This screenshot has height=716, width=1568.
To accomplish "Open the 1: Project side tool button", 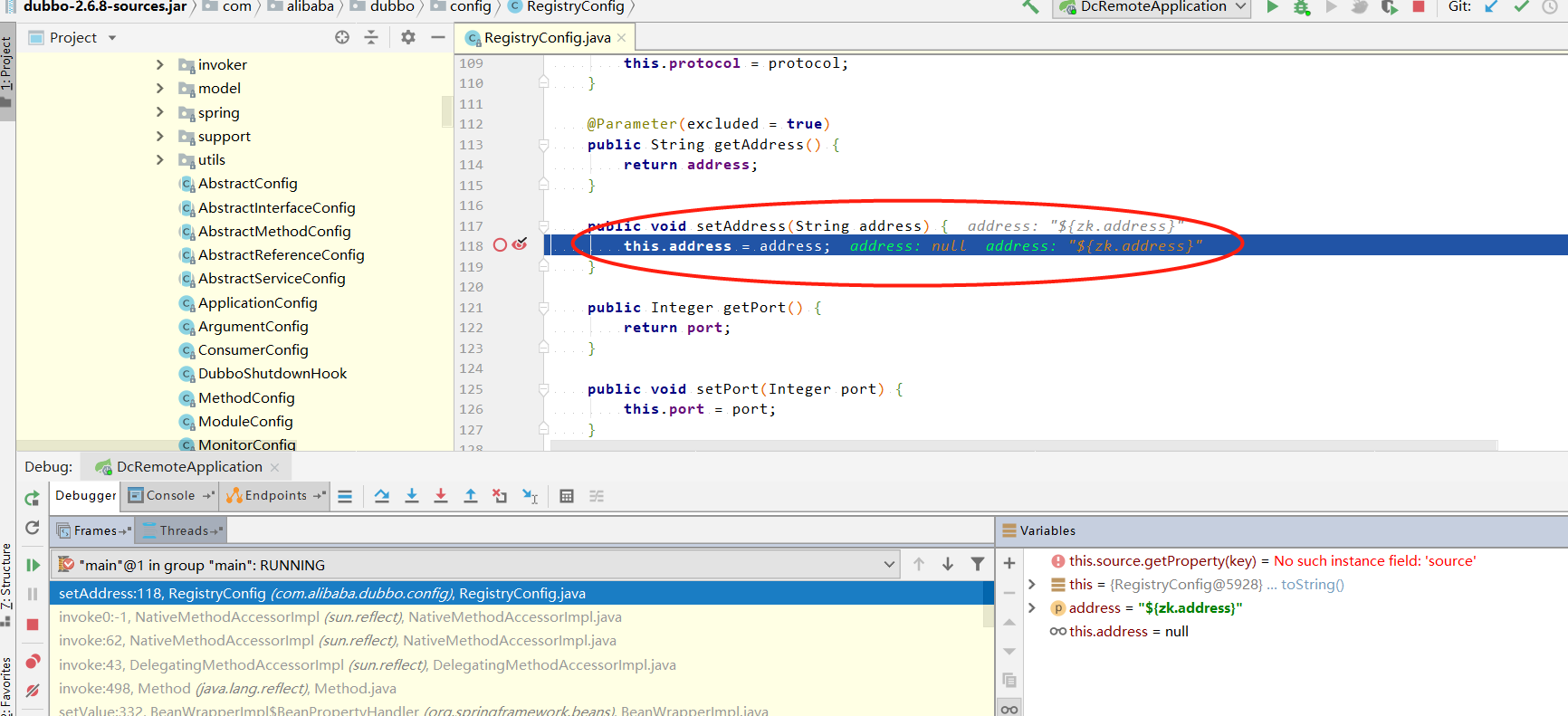I will pos(7,72).
